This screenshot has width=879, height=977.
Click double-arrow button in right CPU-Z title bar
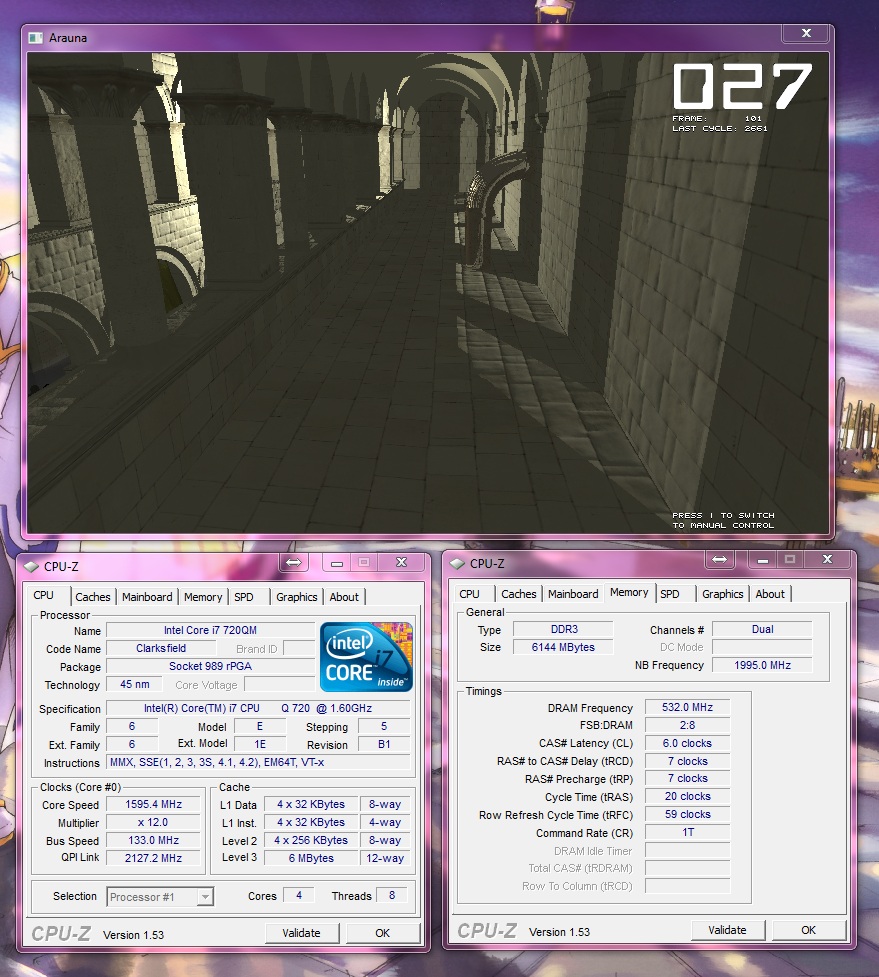[719, 559]
